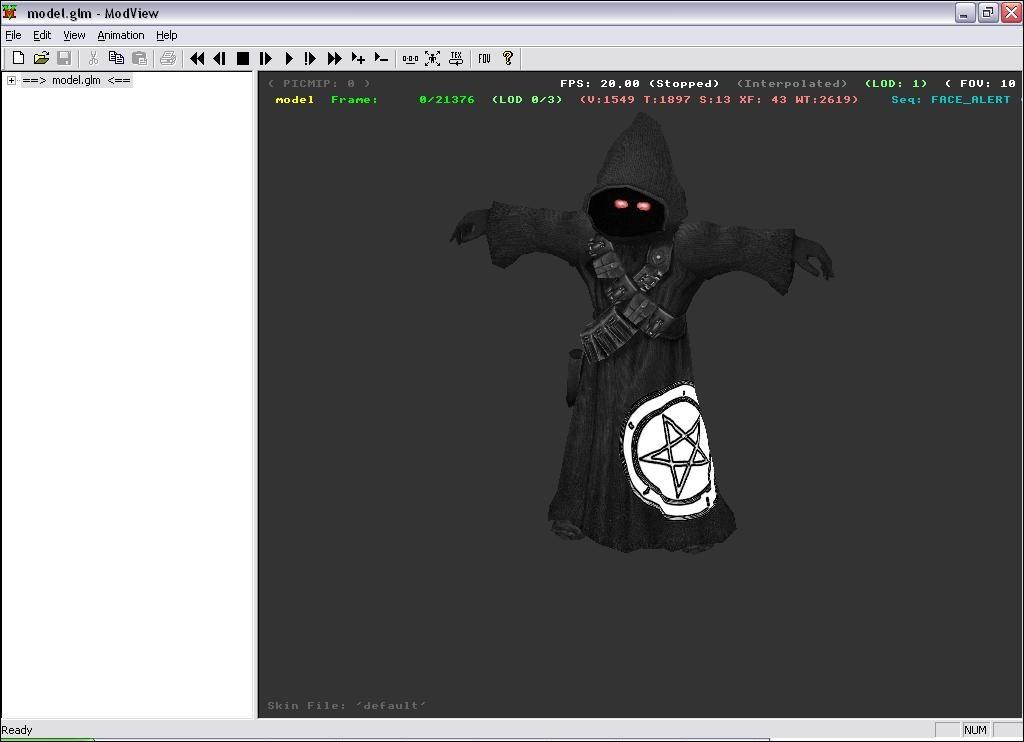Click the New file toolbar icon
The width and height of the screenshot is (1024, 742).
(x=18, y=59)
